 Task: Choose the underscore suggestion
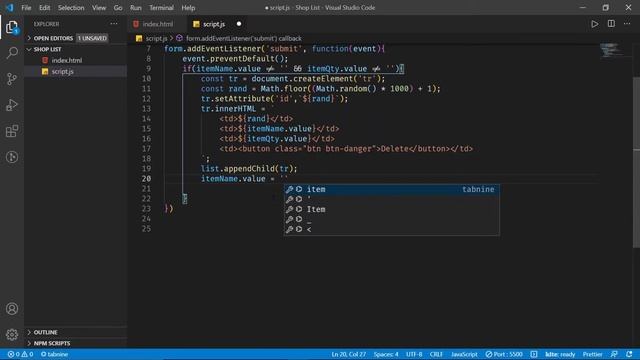pyautogui.click(x=391, y=219)
